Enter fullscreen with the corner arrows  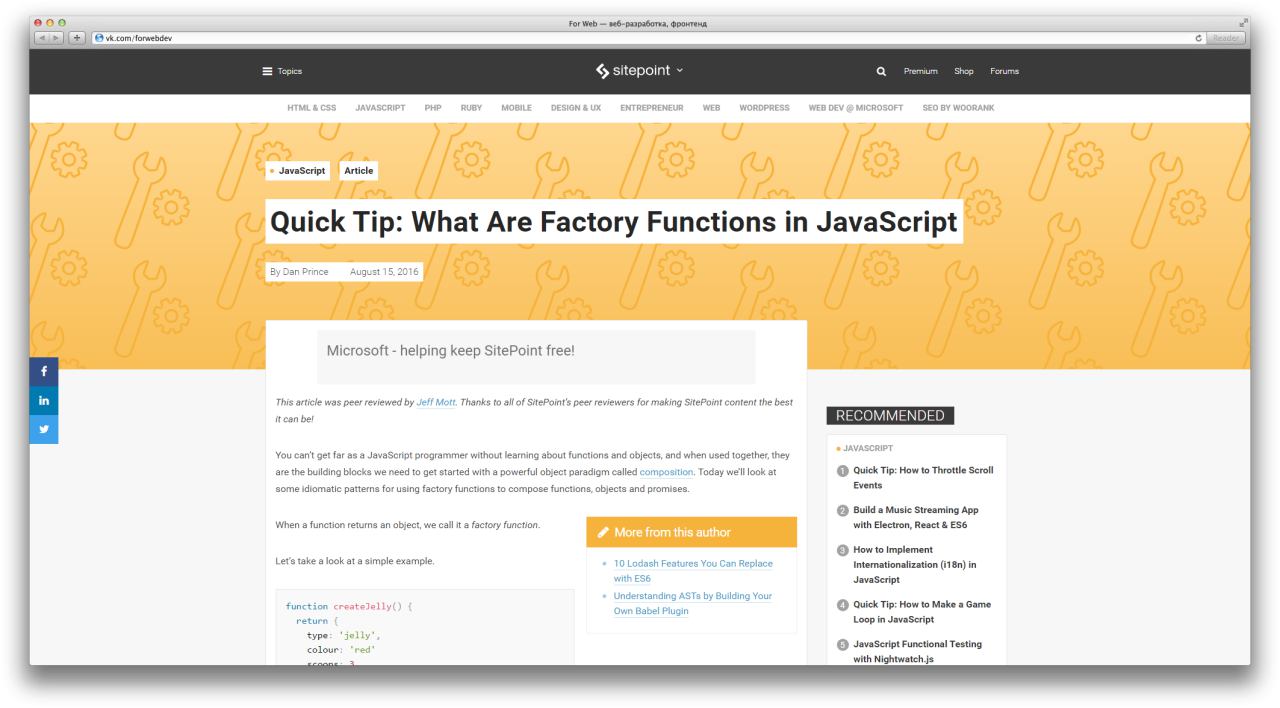[1244, 23]
